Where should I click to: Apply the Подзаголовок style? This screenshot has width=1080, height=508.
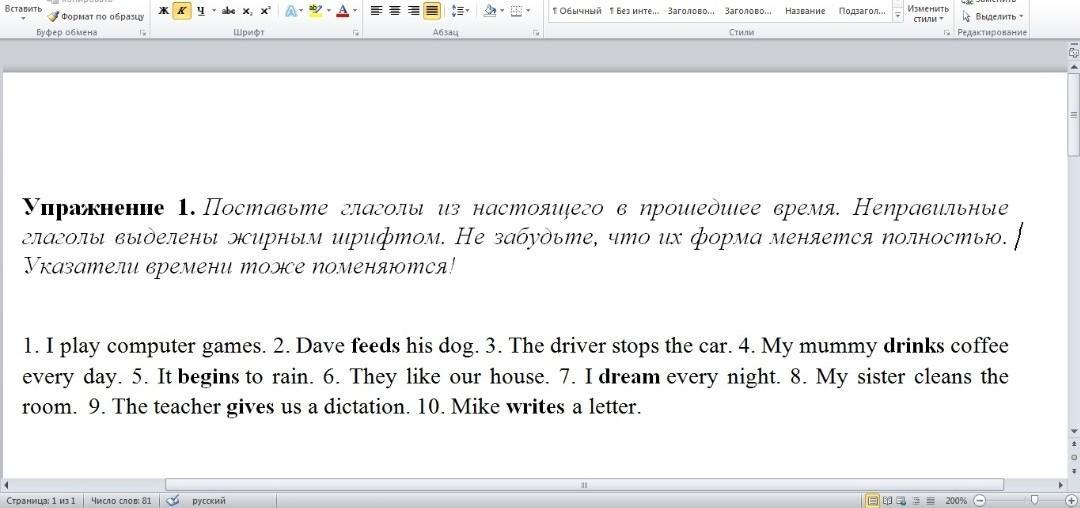(x=862, y=11)
